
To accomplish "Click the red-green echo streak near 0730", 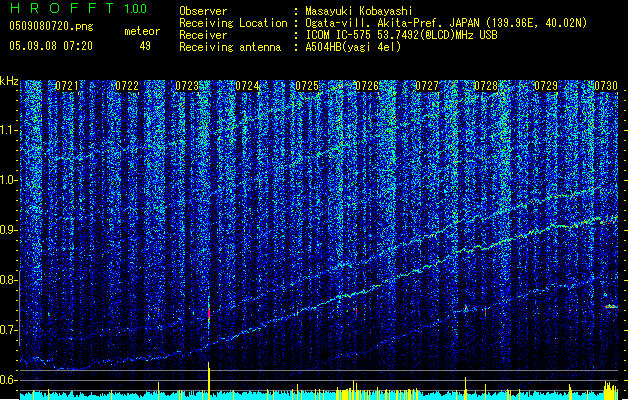I will (611, 307).
